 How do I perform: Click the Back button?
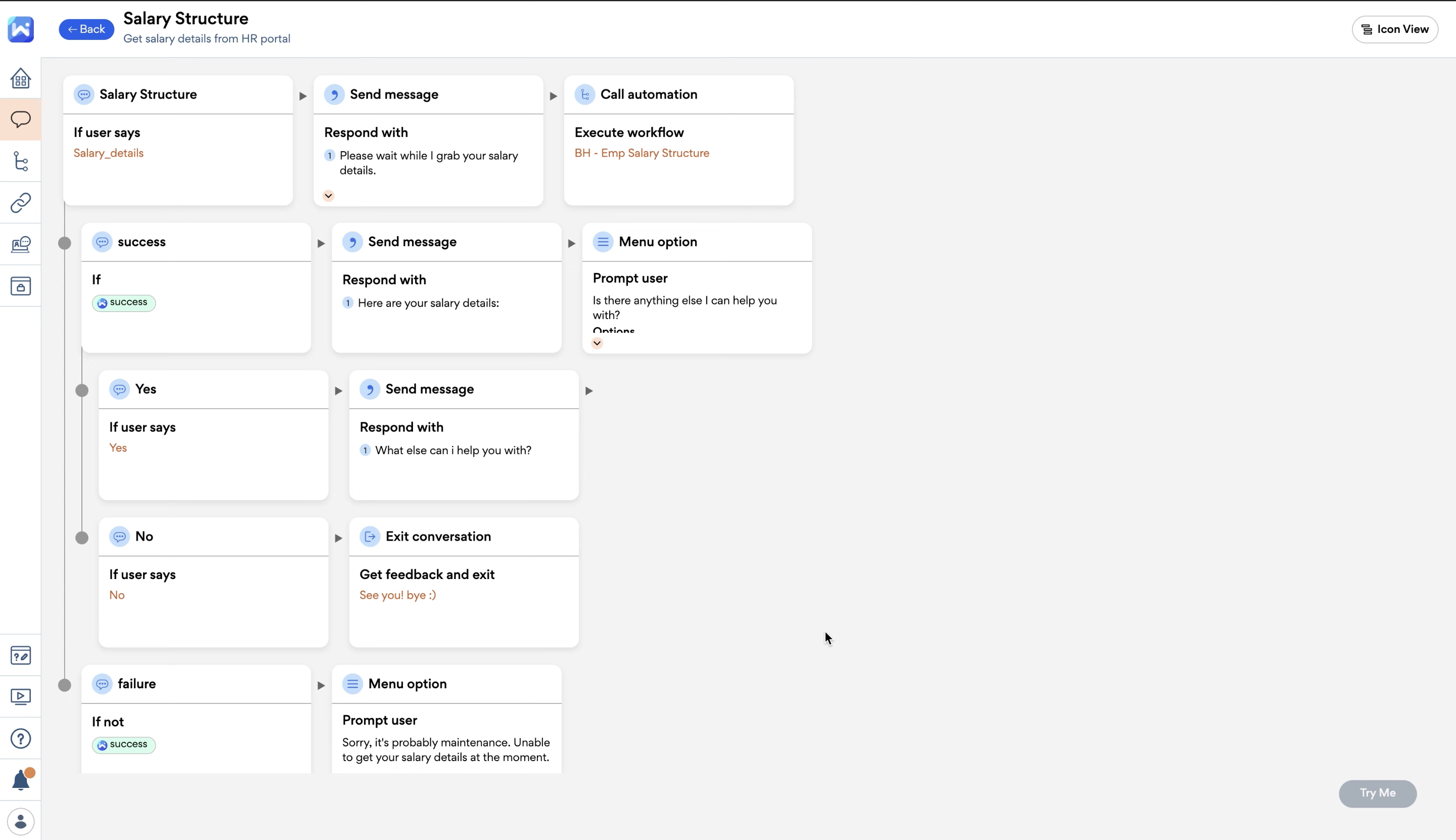tap(86, 29)
